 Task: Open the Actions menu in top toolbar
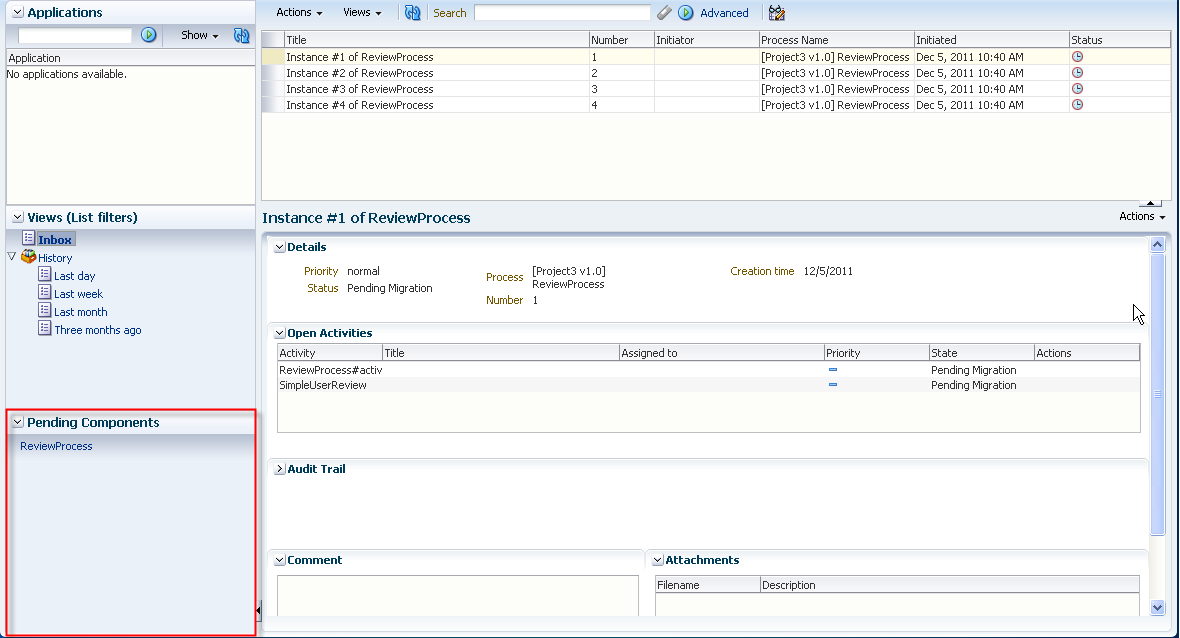(x=299, y=12)
